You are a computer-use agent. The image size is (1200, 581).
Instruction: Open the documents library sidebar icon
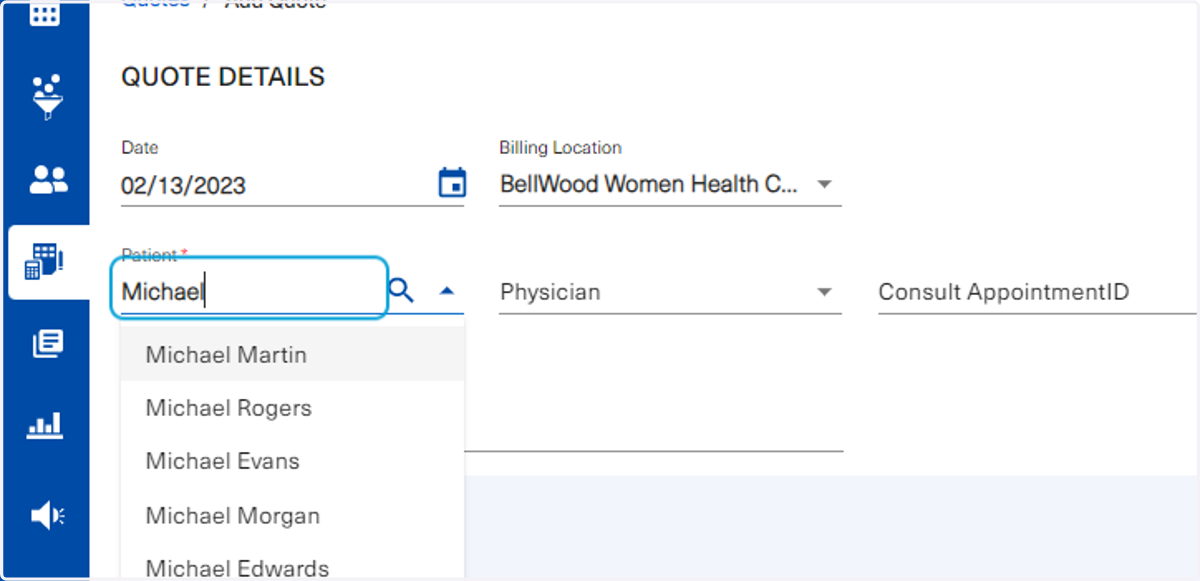[x=47, y=344]
